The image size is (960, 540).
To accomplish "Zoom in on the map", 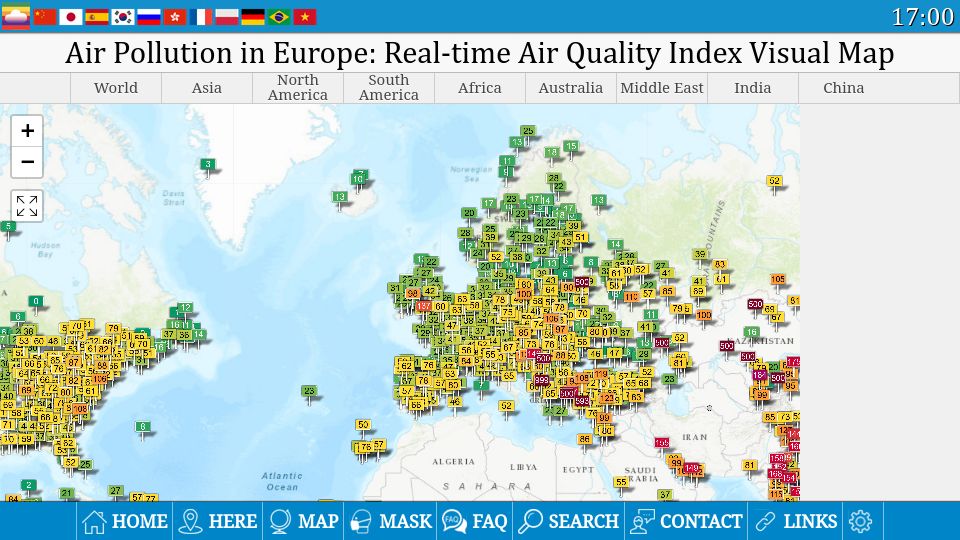I will tap(27, 130).
